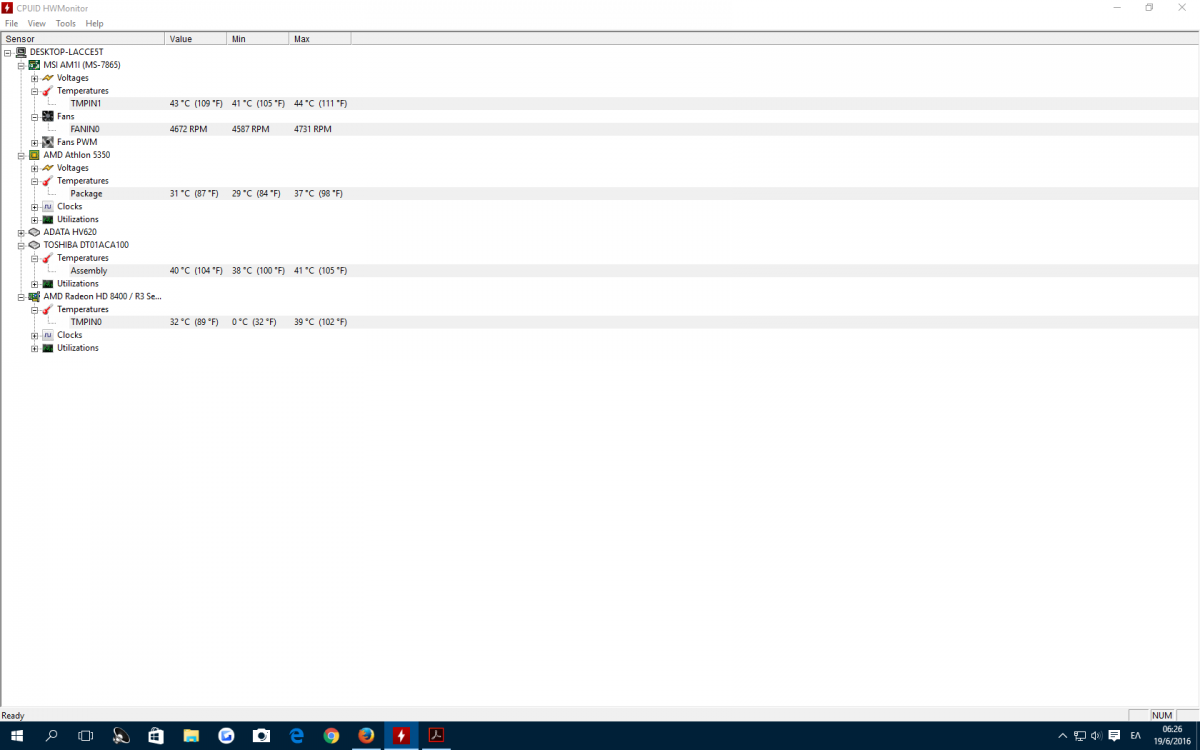Click the 4731 RPM max fan value
1200x750 pixels.
tap(313, 129)
